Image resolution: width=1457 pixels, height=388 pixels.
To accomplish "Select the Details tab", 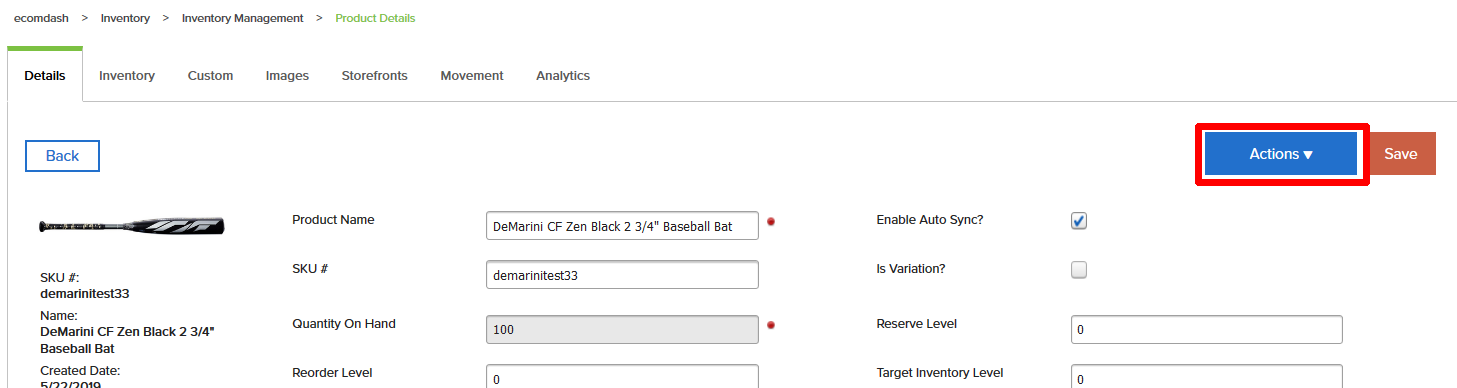I will pyautogui.click(x=45, y=76).
